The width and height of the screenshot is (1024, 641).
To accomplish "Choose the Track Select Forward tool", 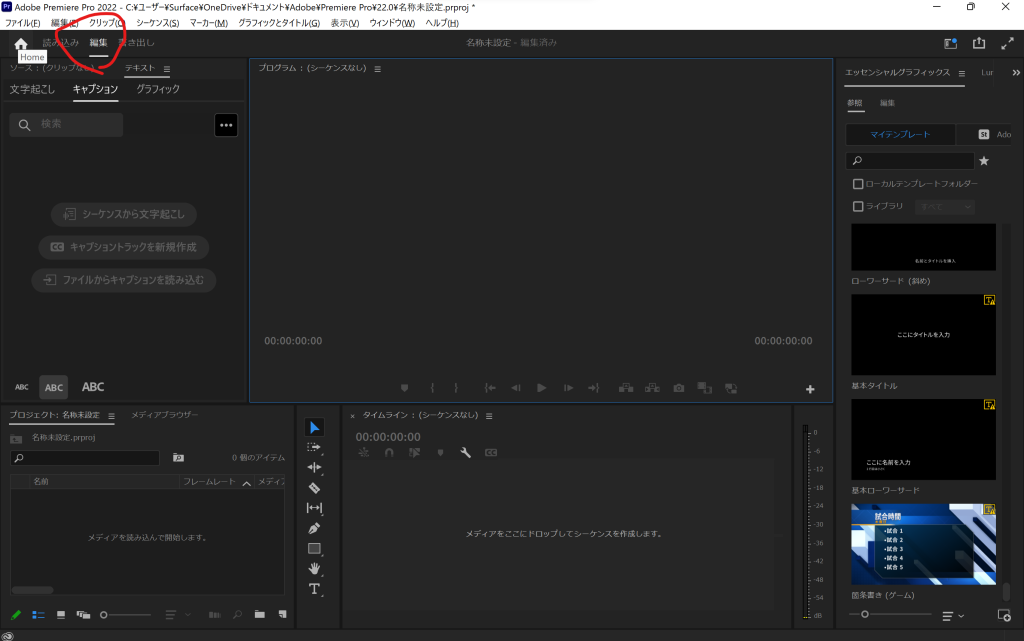I will (x=314, y=447).
